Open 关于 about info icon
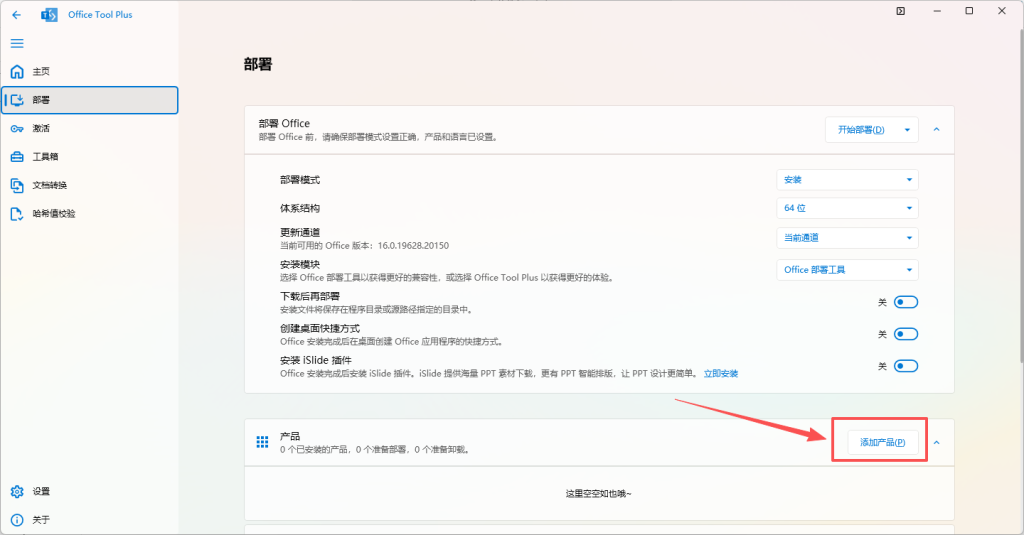The image size is (1024, 535). [x=17, y=520]
